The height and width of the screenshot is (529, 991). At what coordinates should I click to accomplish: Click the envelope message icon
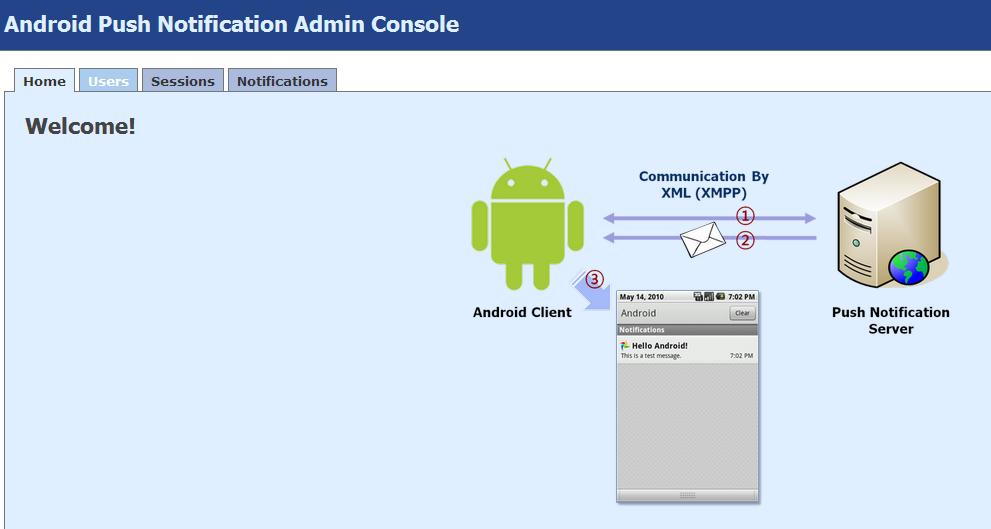click(703, 239)
